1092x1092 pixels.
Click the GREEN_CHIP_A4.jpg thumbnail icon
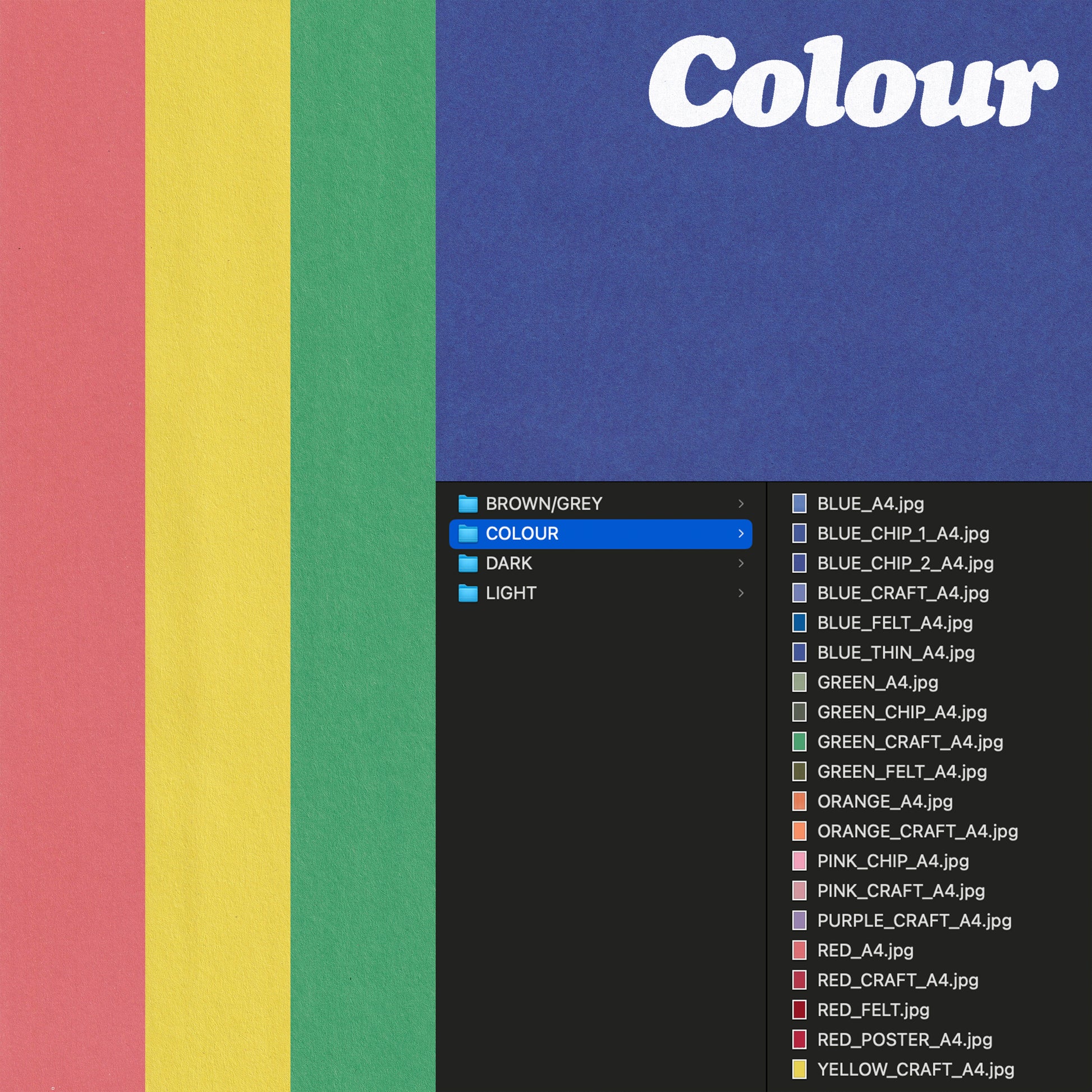click(799, 712)
